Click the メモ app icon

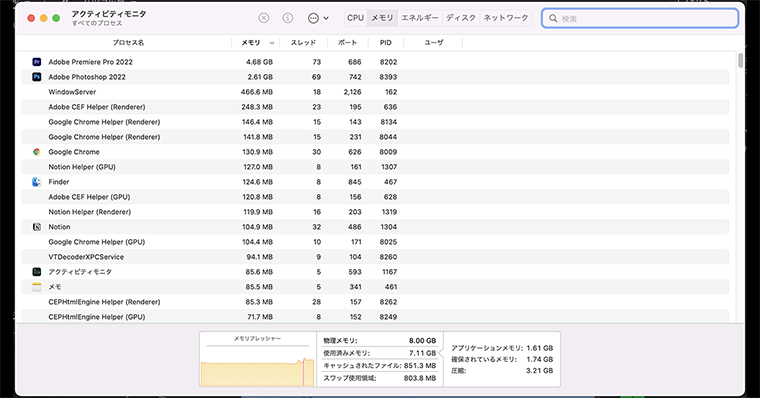click(x=37, y=287)
